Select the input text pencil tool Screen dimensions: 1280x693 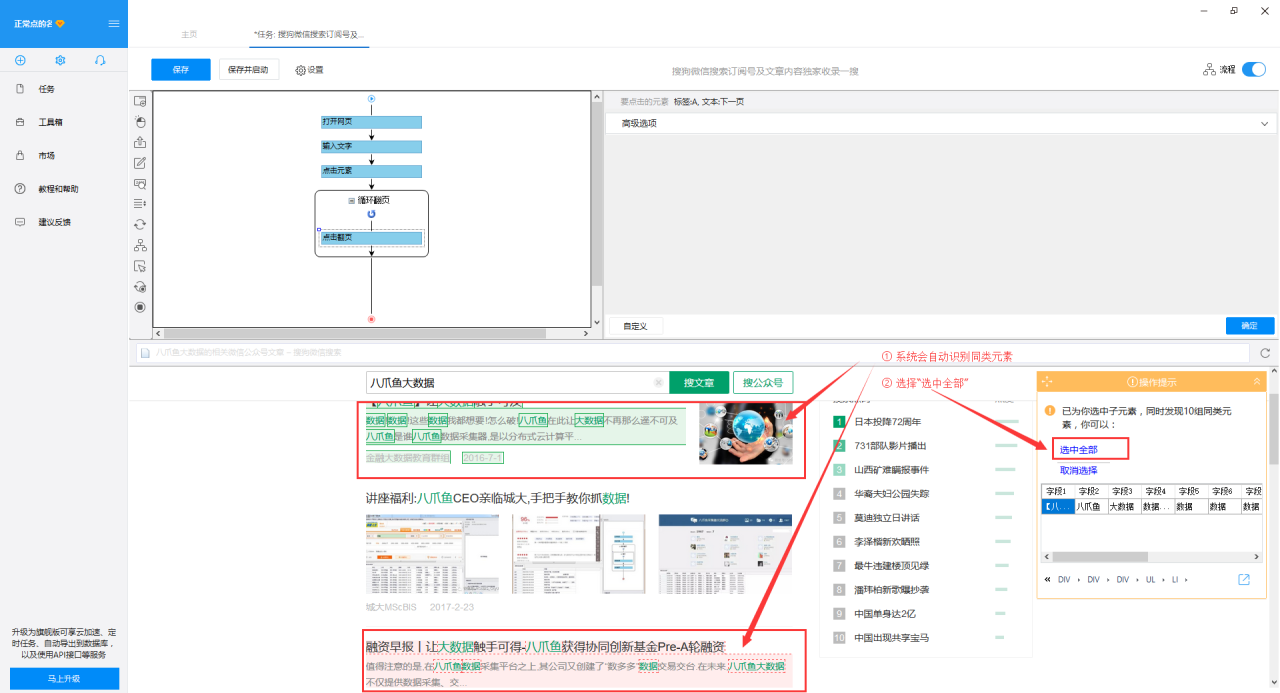pos(140,163)
